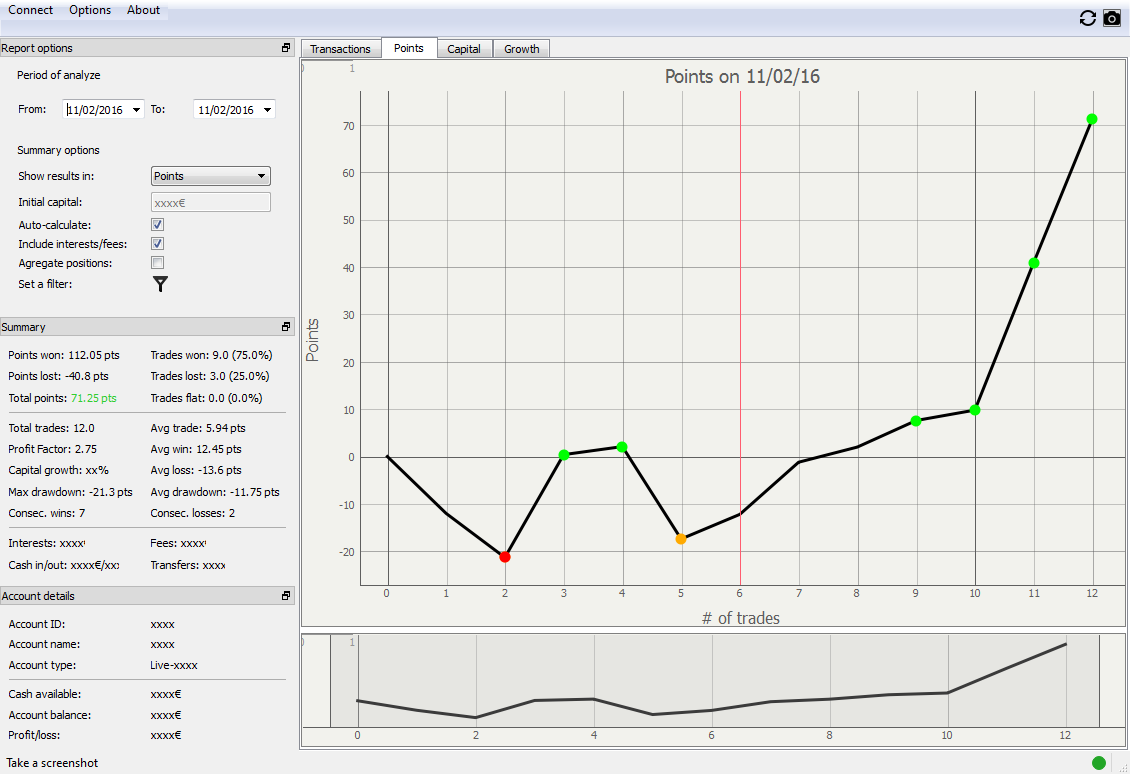This screenshot has height=774, width=1130.
Task: Click the orange point at trade 5
Action: (680, 538)
